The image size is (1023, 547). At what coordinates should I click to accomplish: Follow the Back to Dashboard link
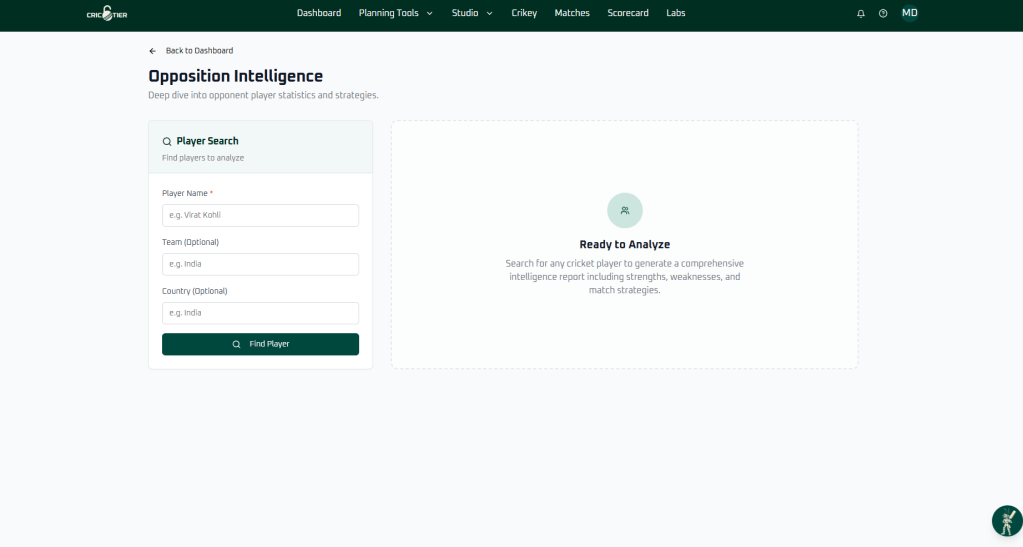point(199,51)
